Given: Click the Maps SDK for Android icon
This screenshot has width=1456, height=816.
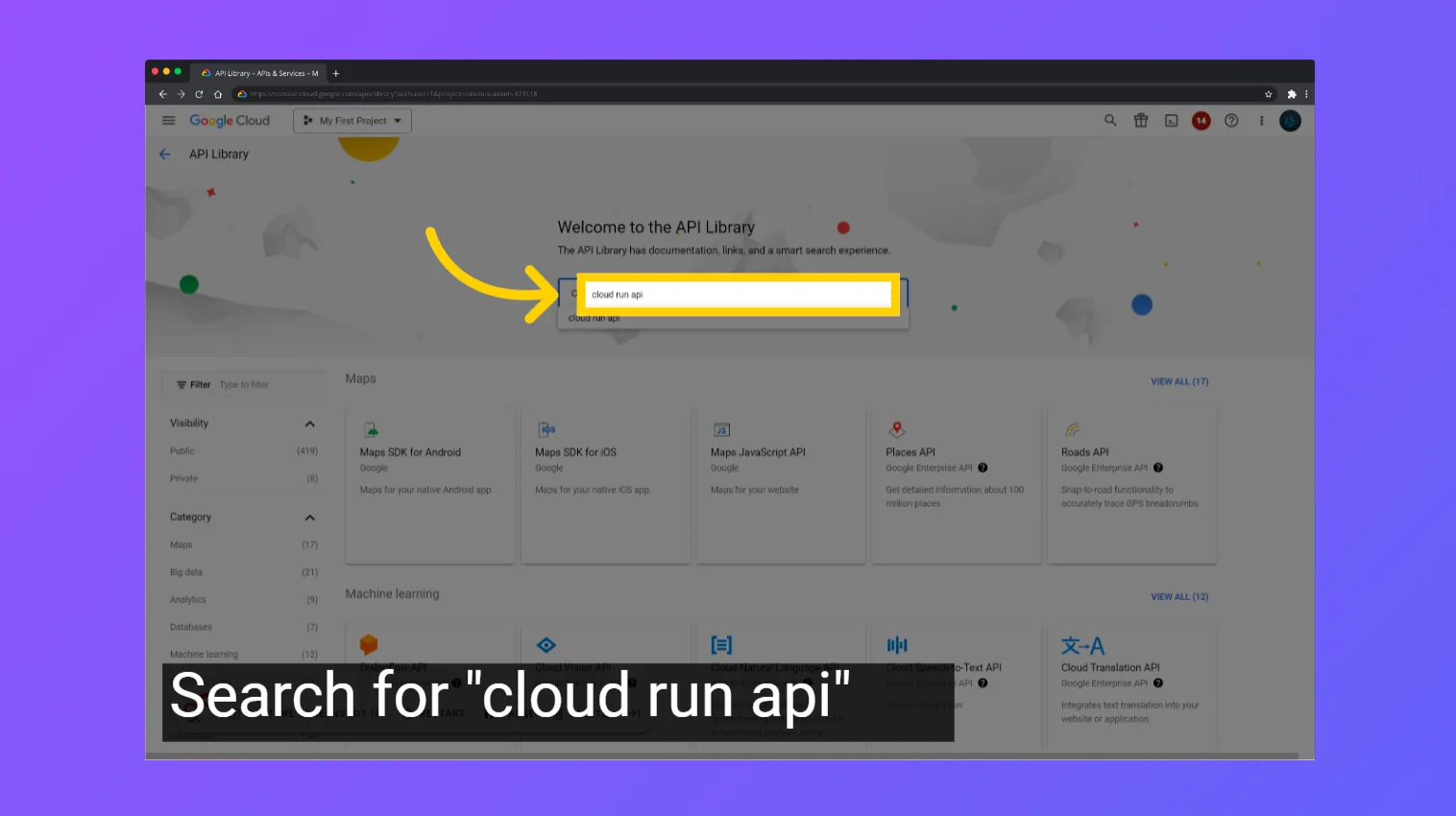Looking at the screenshot, I should pos(371,430).
